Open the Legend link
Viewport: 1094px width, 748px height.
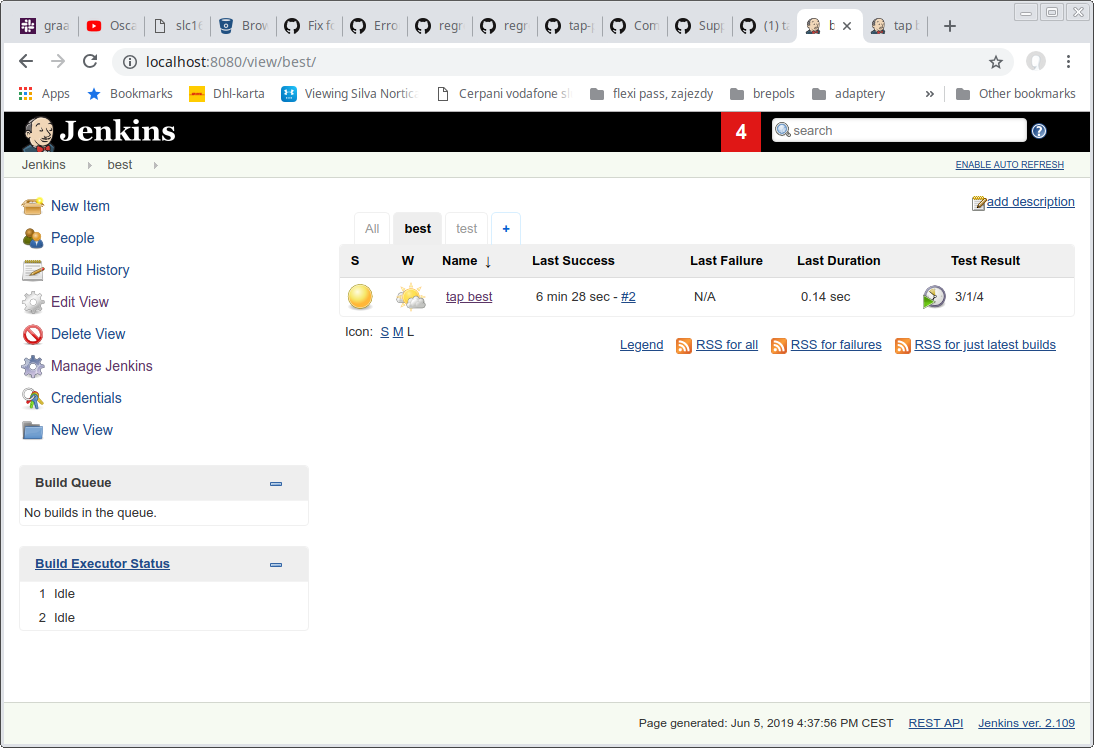pos(641,345)
